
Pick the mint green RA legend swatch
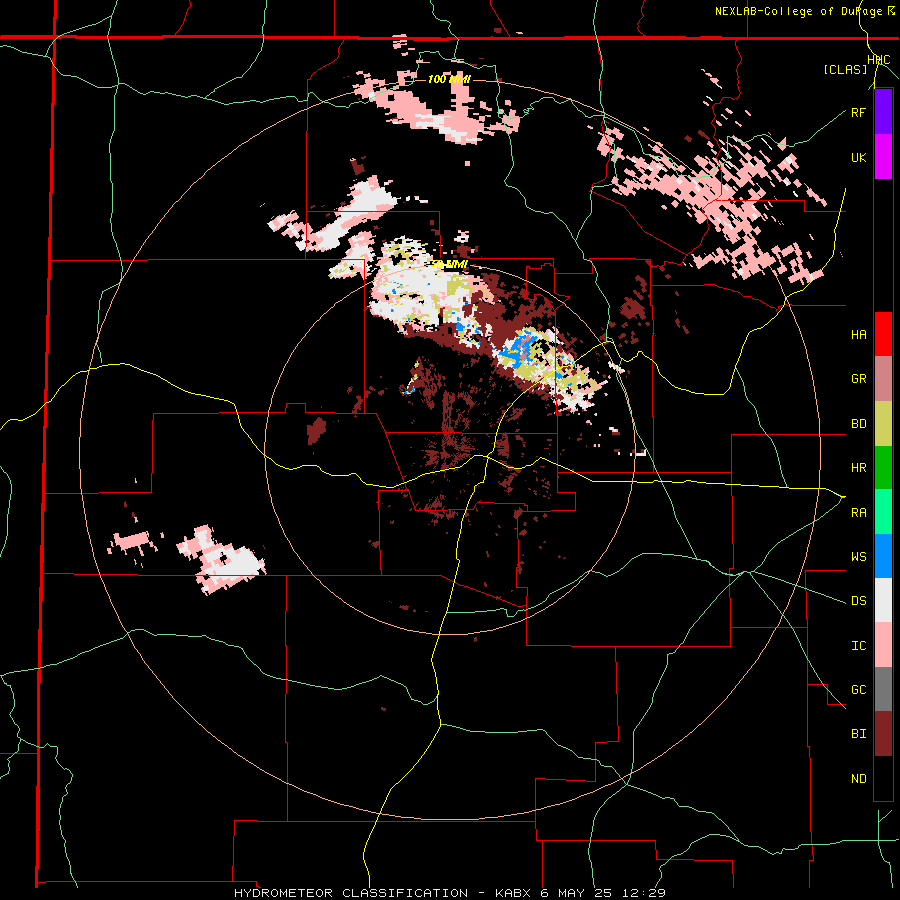[x=883, y=512]
